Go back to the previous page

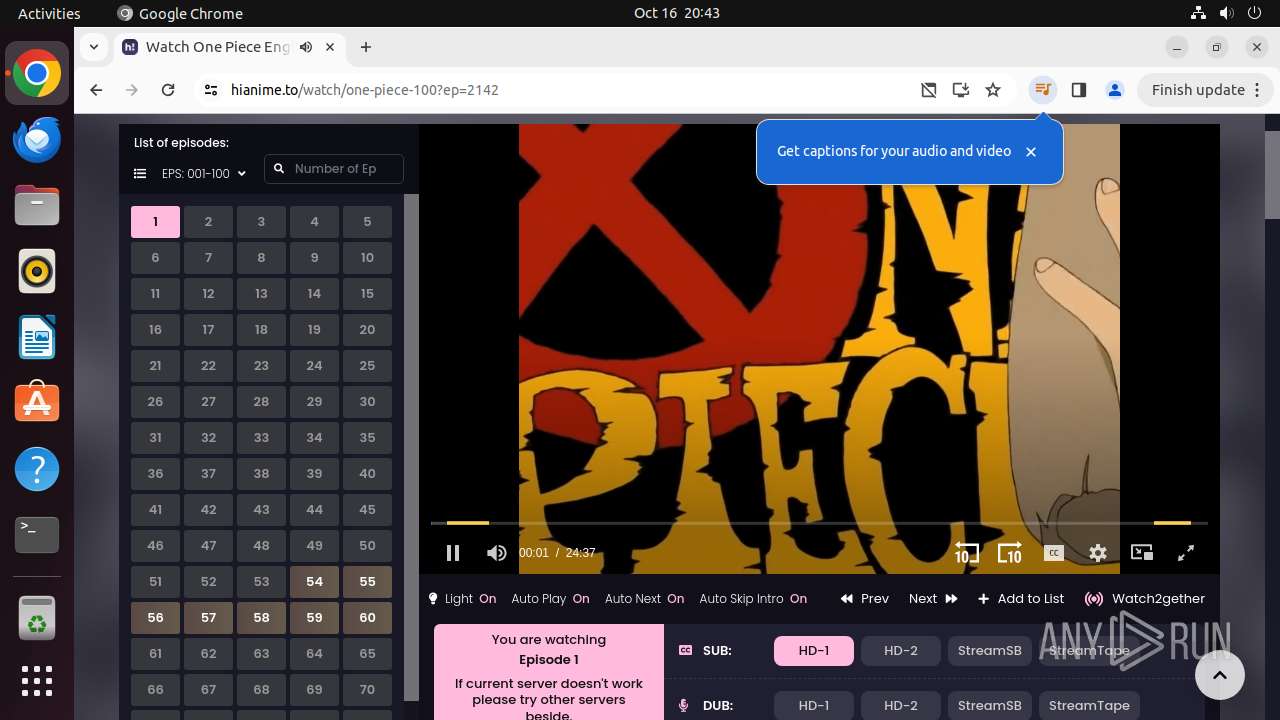(x=96, y=90)
